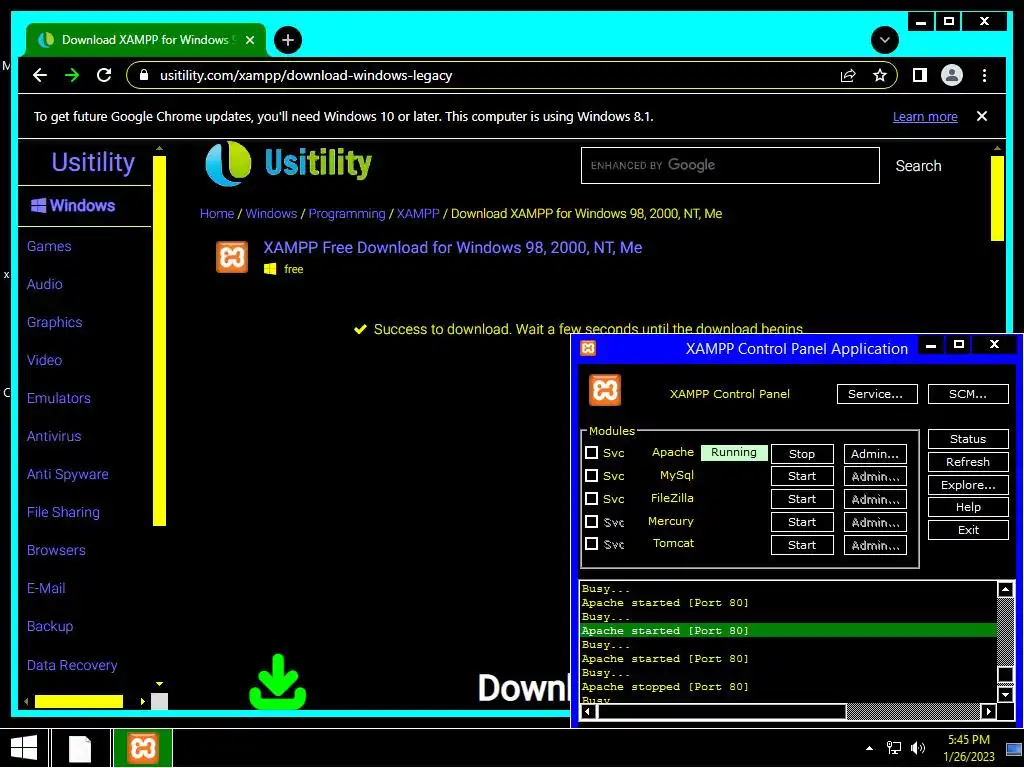Image resolution: width=1024 pixels, height=768 pixels.
Task: Open the tab search dropdown chevron
Action: tap(884, 40)
